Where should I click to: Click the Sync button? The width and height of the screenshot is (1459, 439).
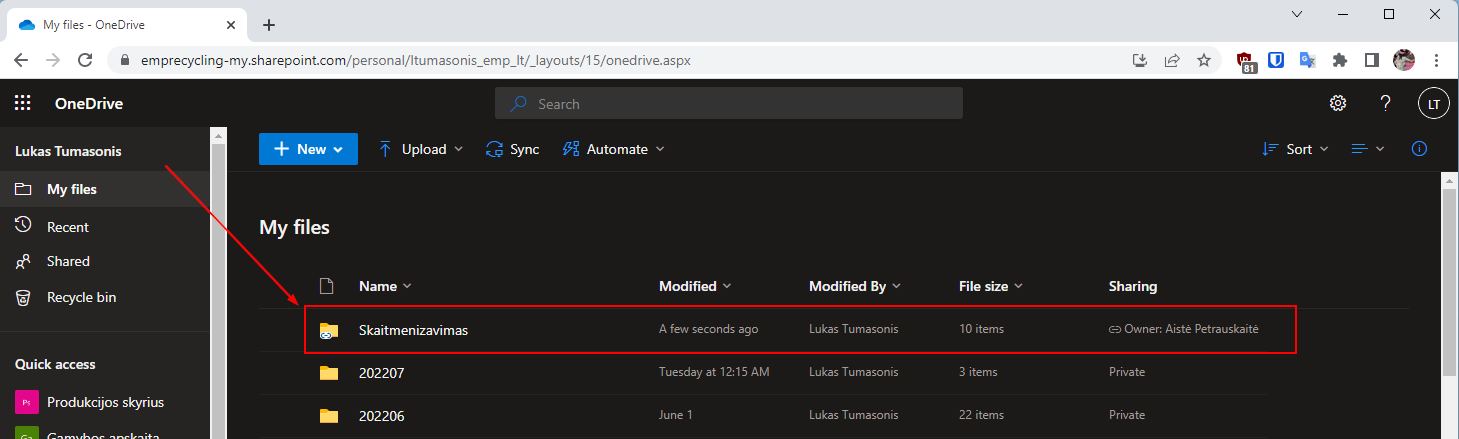coord(512,149)
